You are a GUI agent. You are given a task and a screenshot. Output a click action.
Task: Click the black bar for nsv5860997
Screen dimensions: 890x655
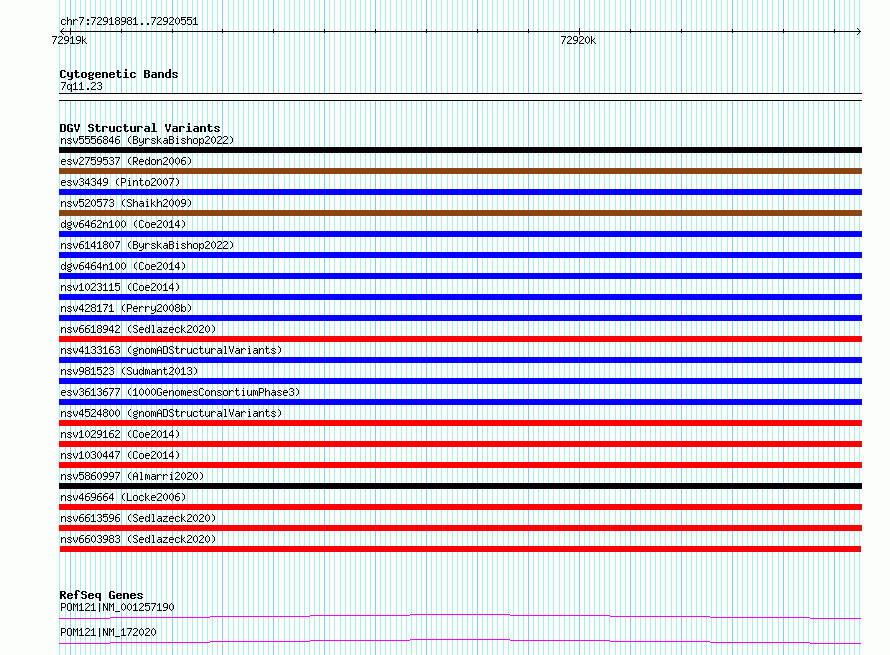pos(460,486)
